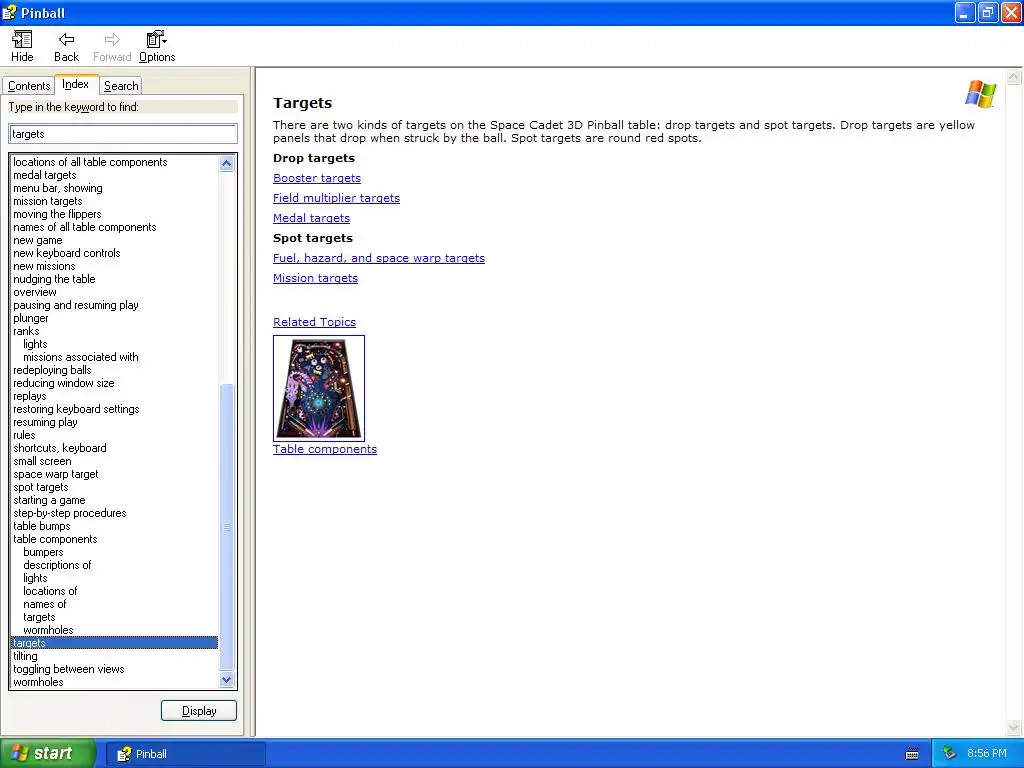The width and height of the screenshot is (1024, 768).
Task: Click the pinball table thumbnail image
Action: click(319, 389)
